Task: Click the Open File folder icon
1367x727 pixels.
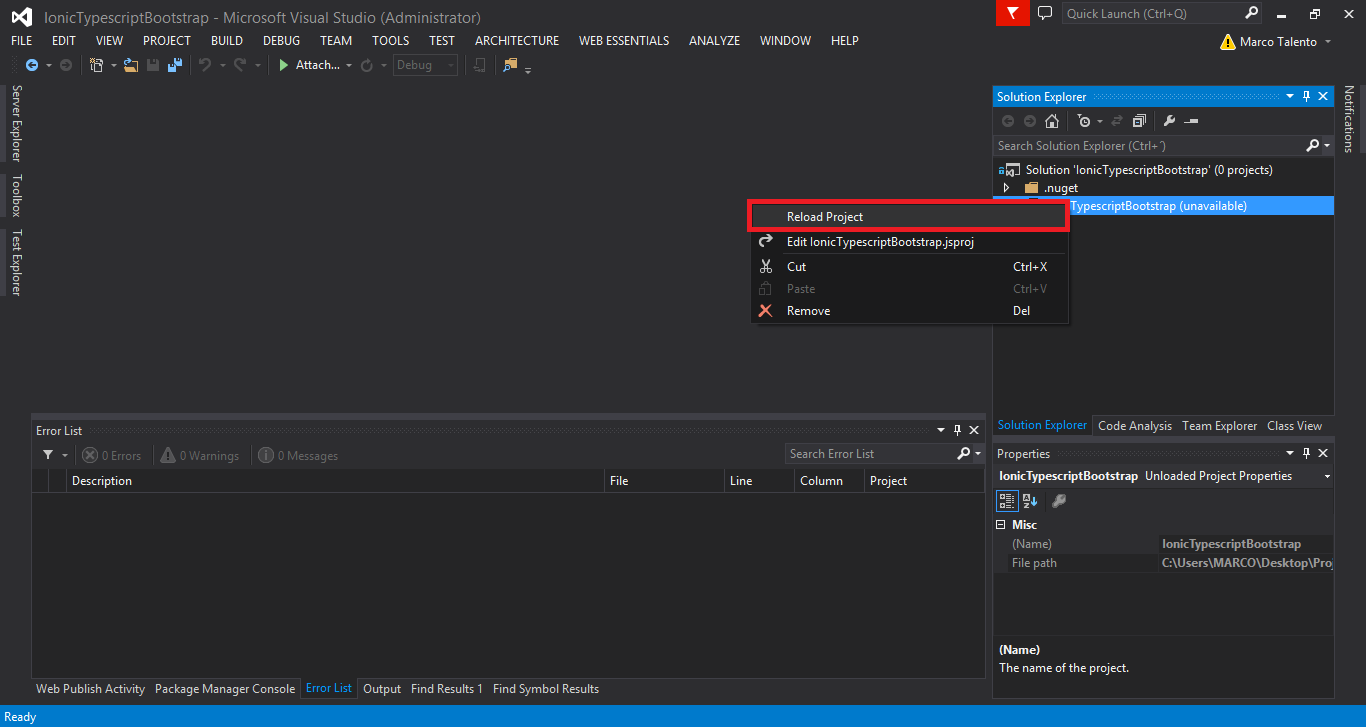Action: 130,65
